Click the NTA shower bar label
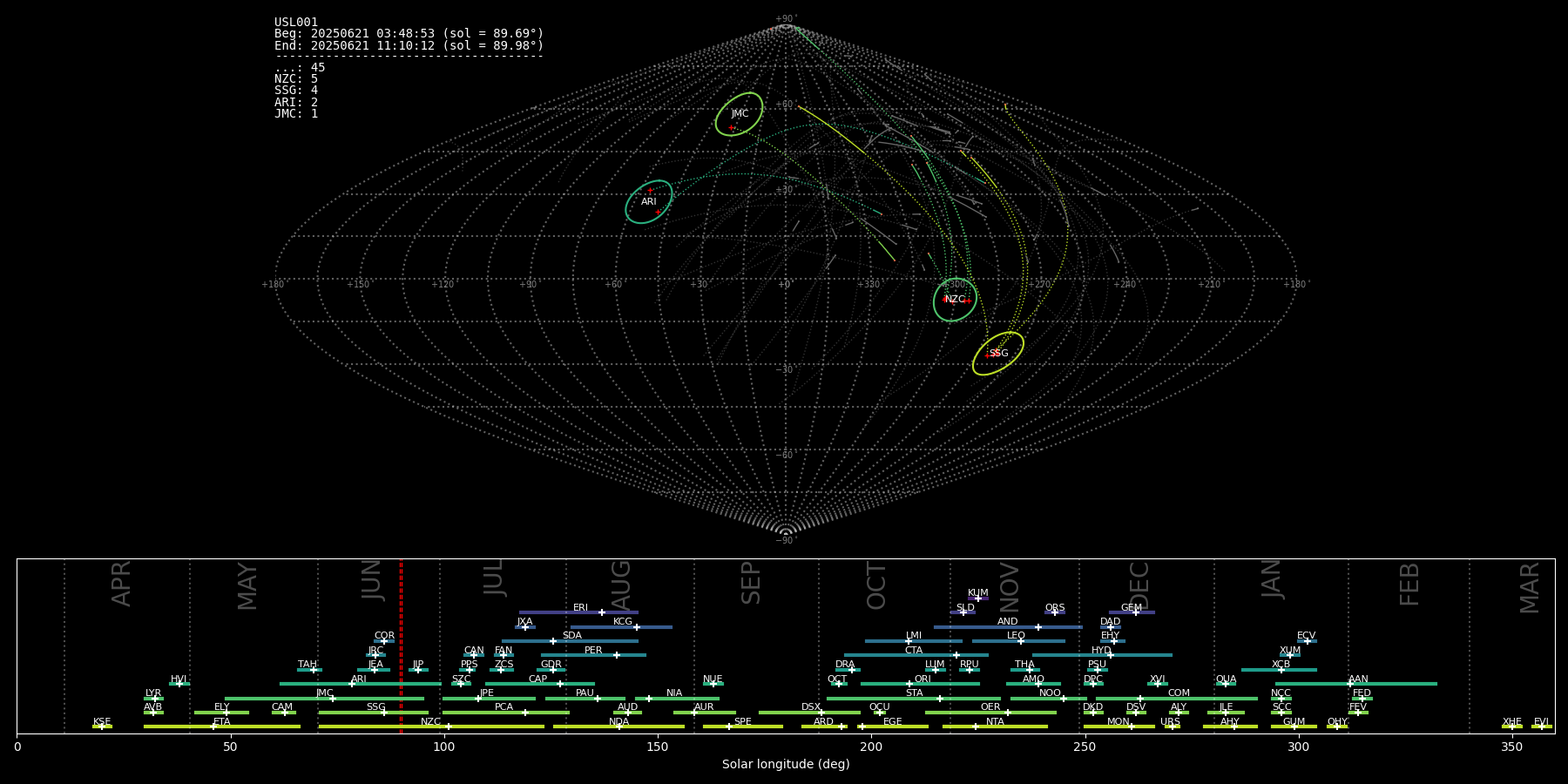1568x784 pixels. coord(995,721)
